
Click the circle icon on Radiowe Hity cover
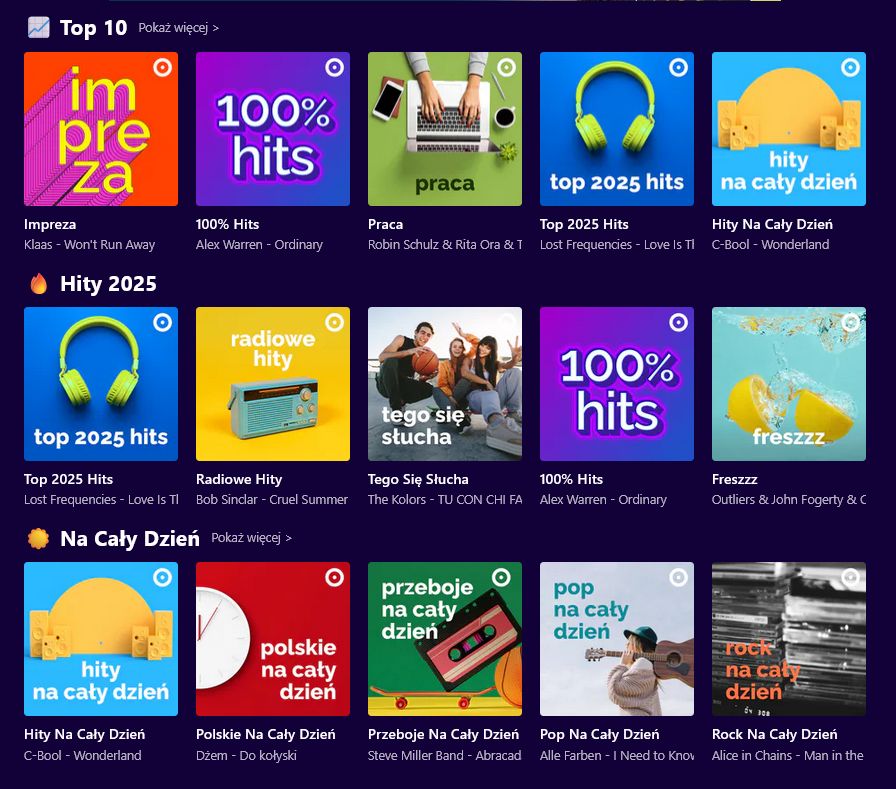[335, 322]
